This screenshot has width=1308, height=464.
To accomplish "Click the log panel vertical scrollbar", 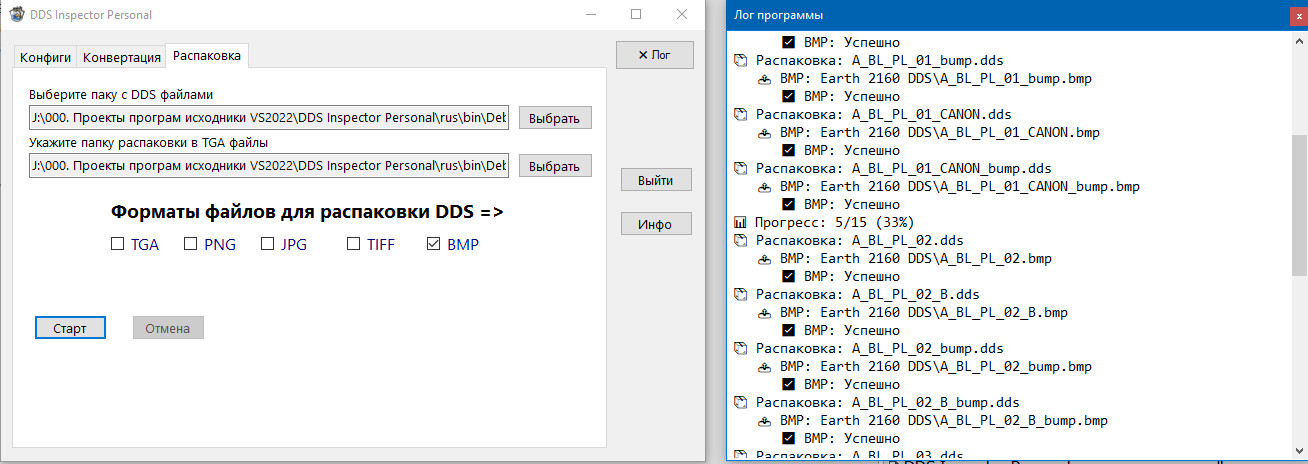I will pos(1298,200).
